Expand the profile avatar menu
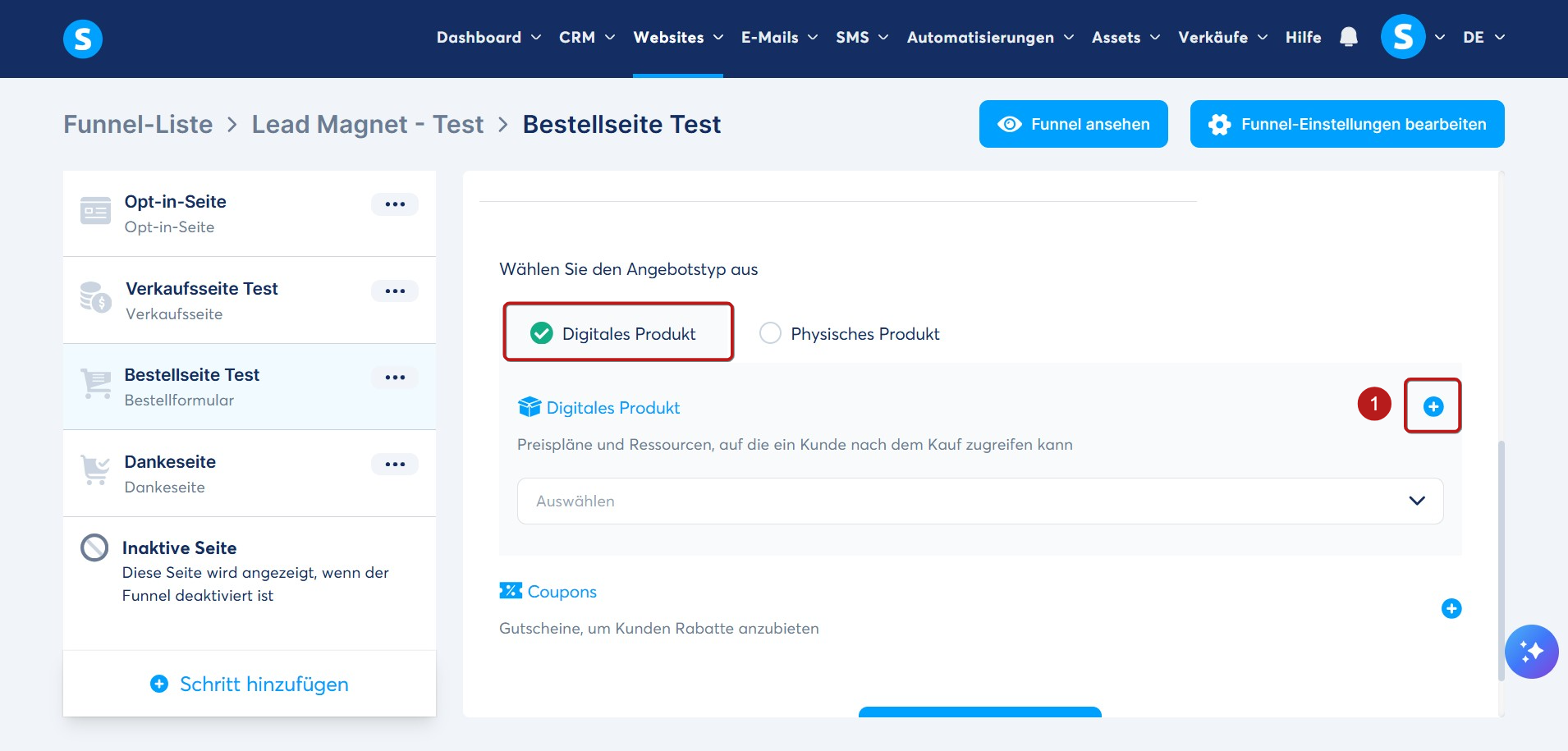The width and height of the screenshot is (1568, 751). [1413, 37]
